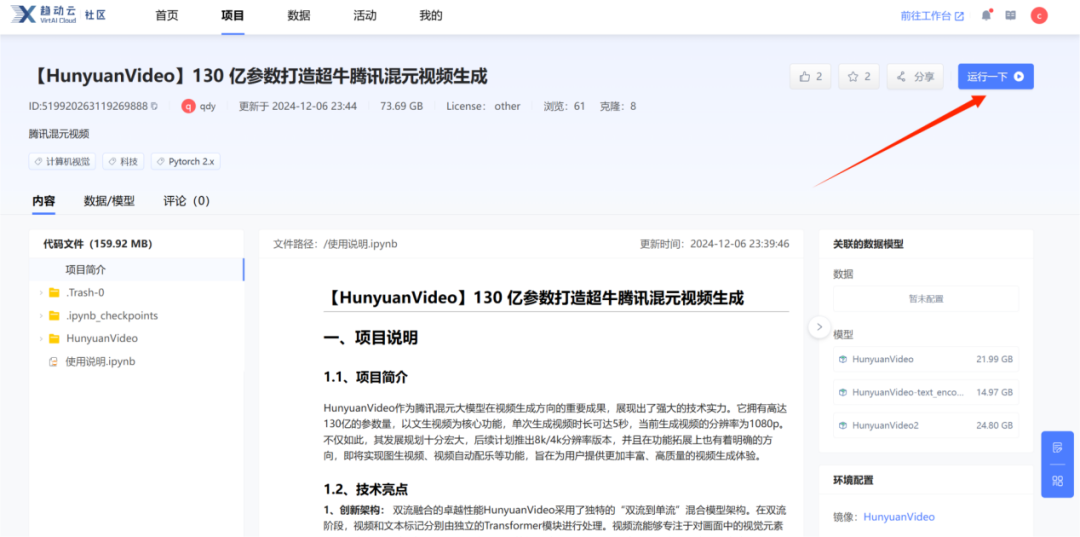1080x537 pixels.
Task: Click the 计算机视觉 tag
Action: click(x=63, y=162)
